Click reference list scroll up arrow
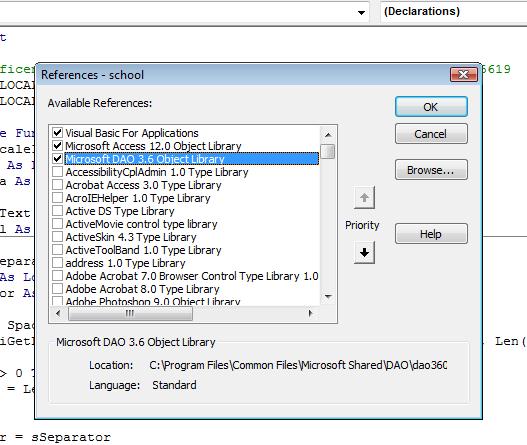Image resolution: width=527 pixels, height=445 pixels. point(328,135)
